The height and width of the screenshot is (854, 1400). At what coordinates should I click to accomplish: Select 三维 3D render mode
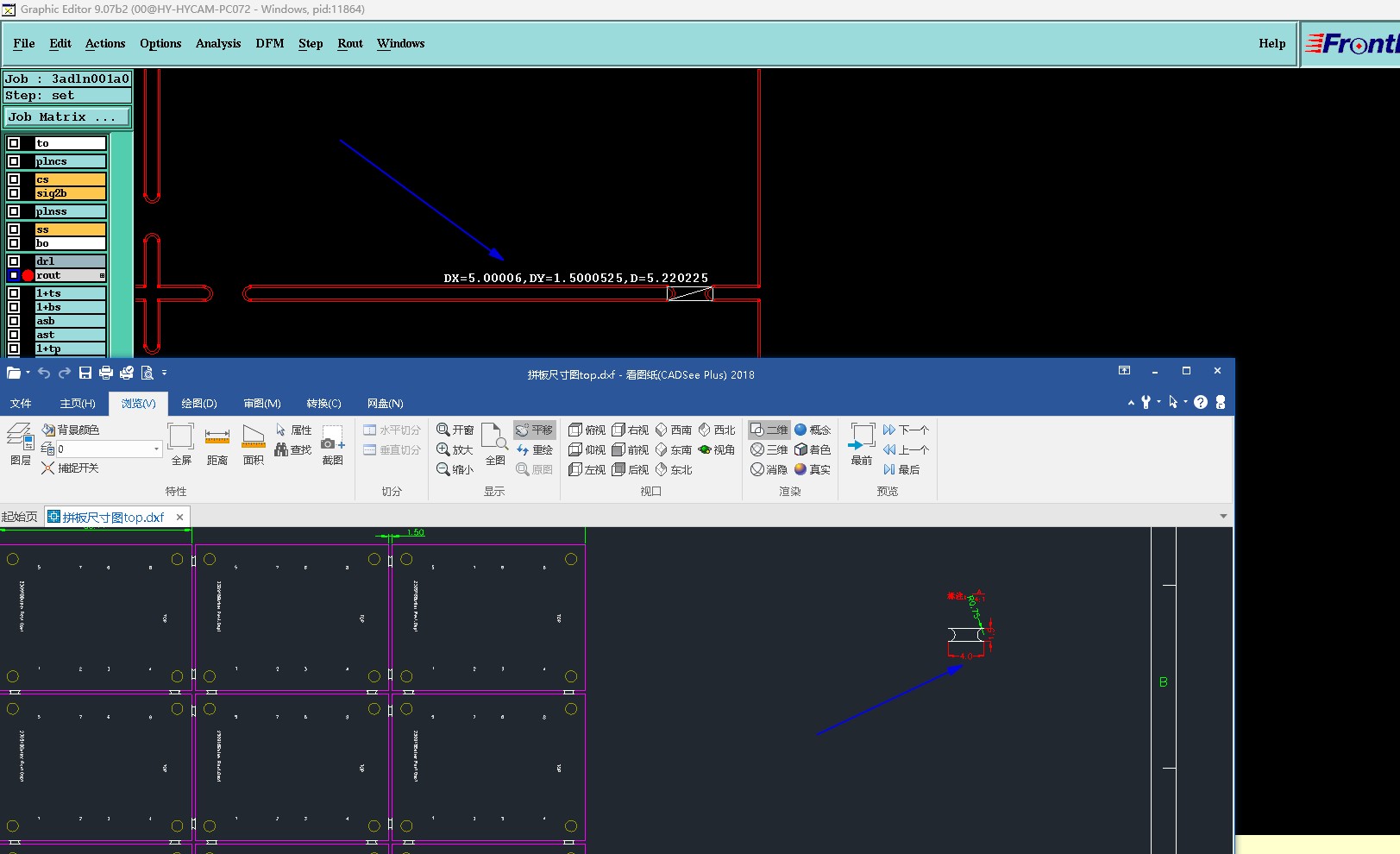769,449
